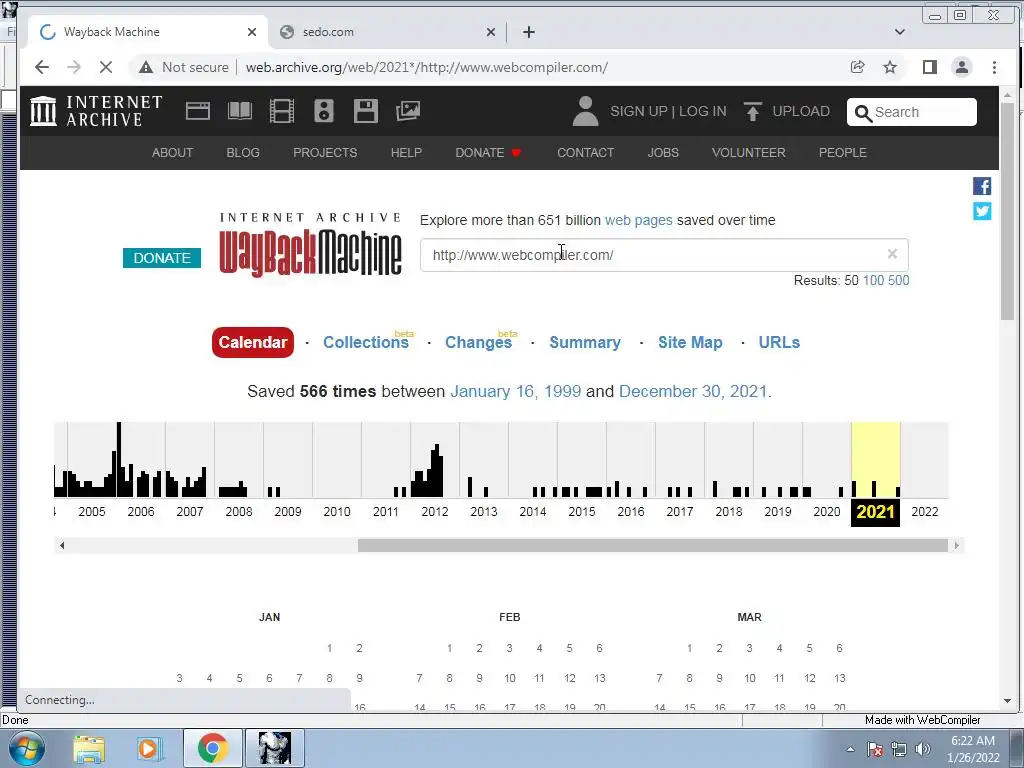Open the ABOUT menu item
This screenshot has height=768, width=1024.
[172, 153]
